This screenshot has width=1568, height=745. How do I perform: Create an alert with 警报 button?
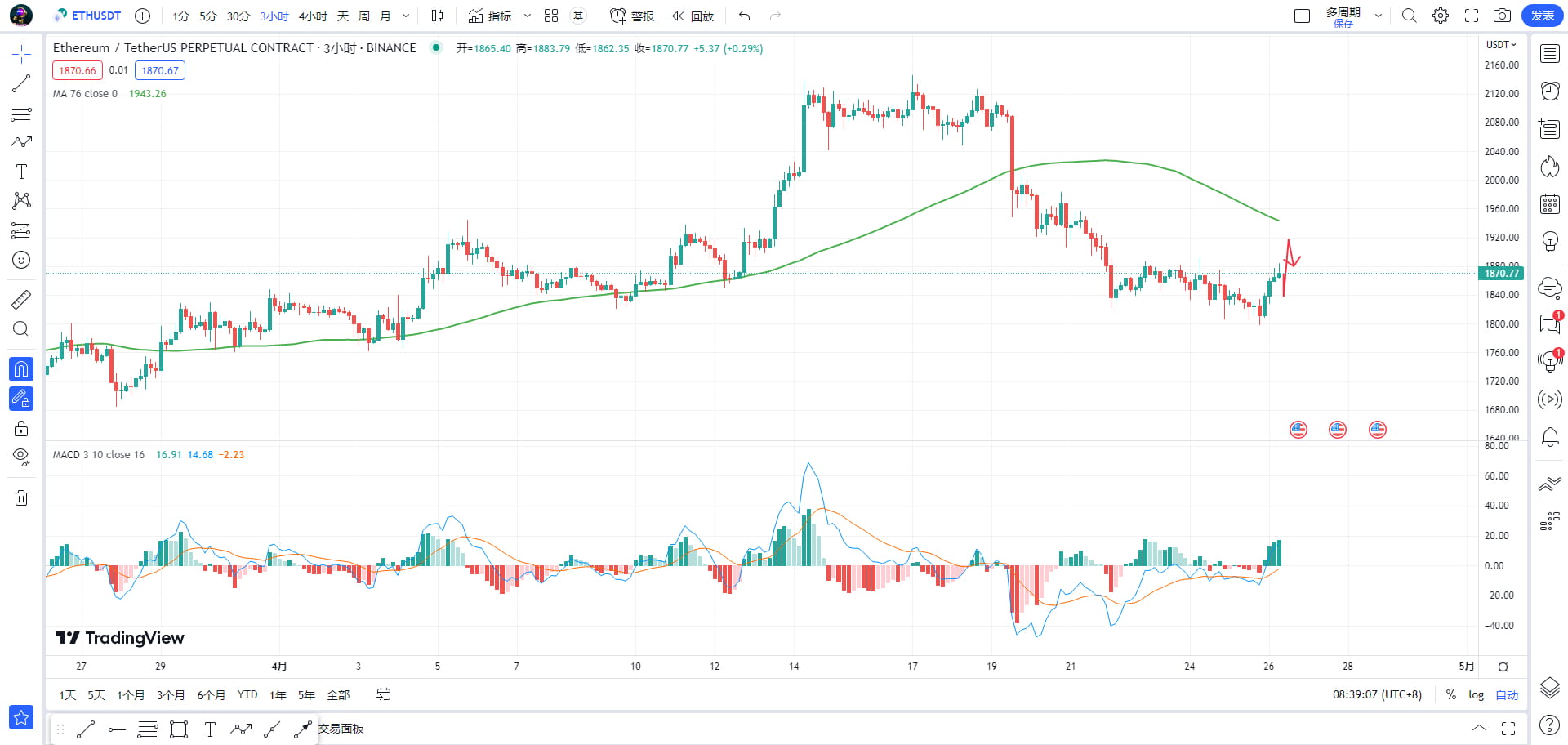click(x=632, y=16)
